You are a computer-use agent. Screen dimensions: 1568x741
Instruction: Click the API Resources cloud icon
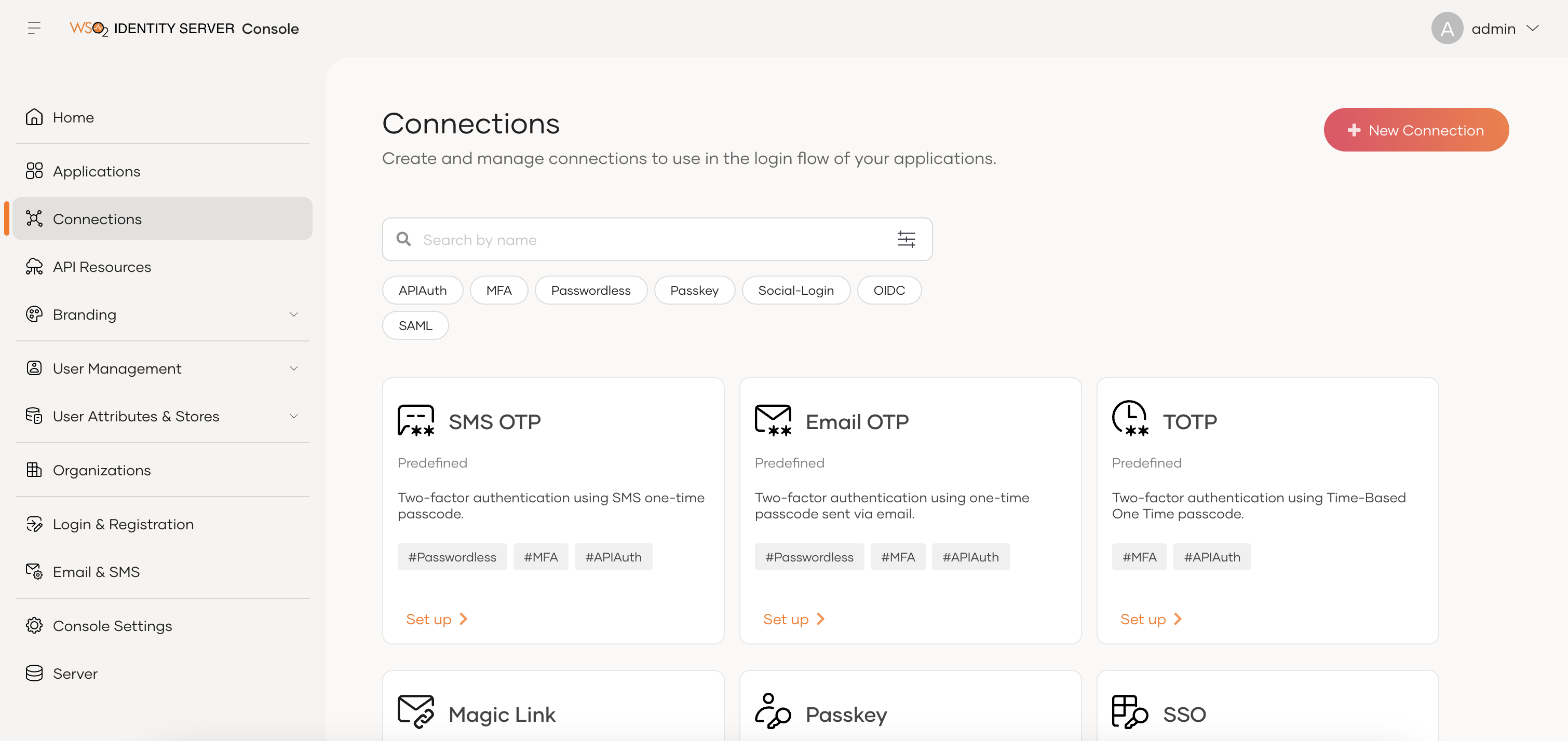(34, 267)
